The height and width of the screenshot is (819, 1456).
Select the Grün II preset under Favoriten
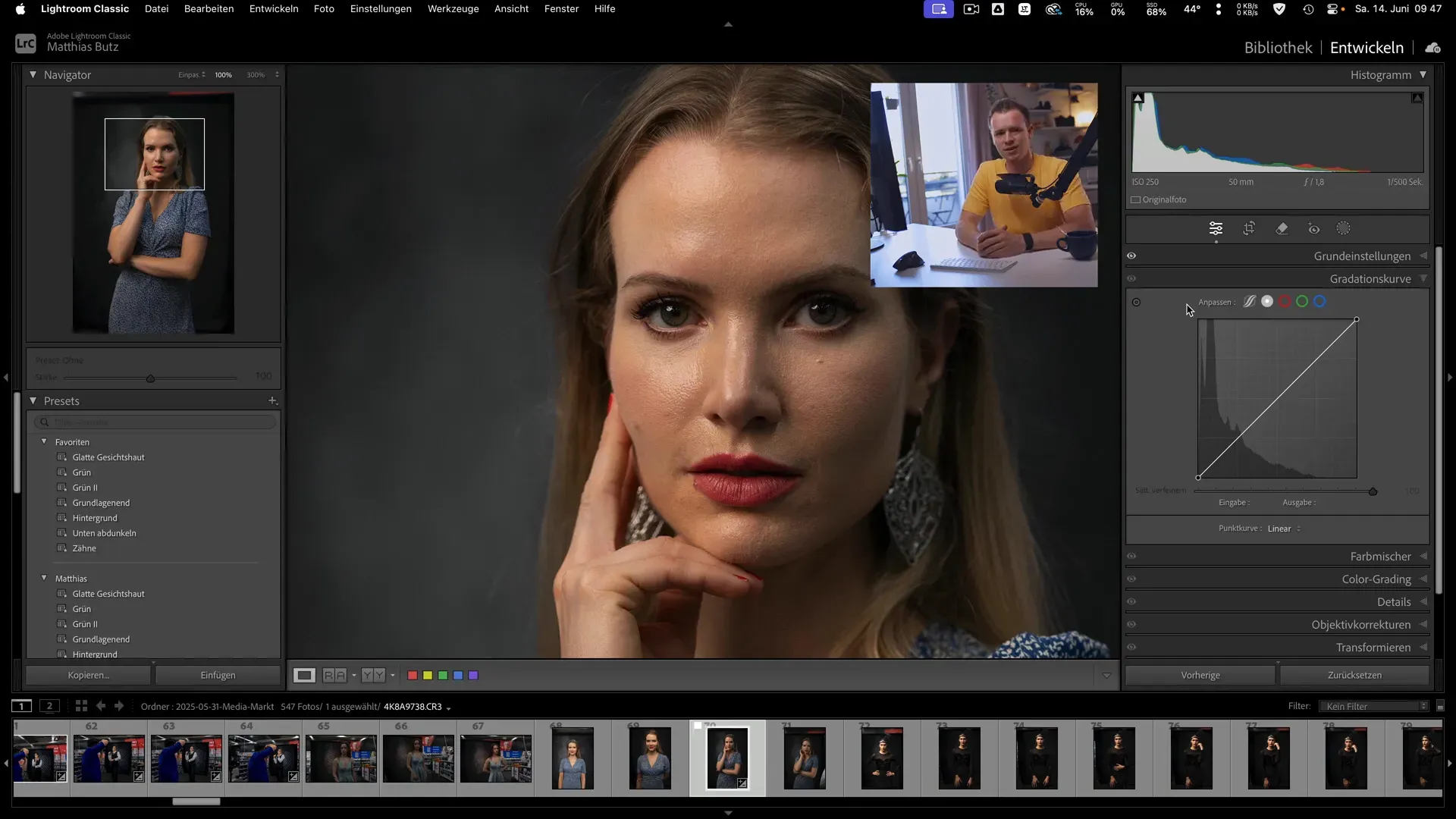pos(83,487)
